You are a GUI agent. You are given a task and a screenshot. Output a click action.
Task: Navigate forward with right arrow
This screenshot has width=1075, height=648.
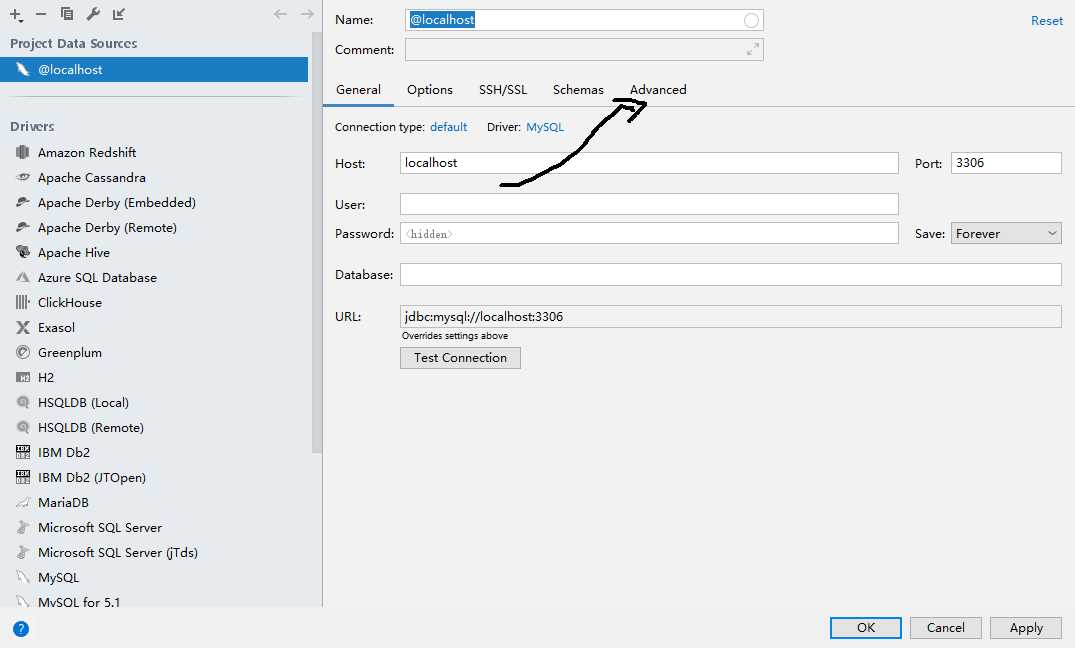click(307, 14)
